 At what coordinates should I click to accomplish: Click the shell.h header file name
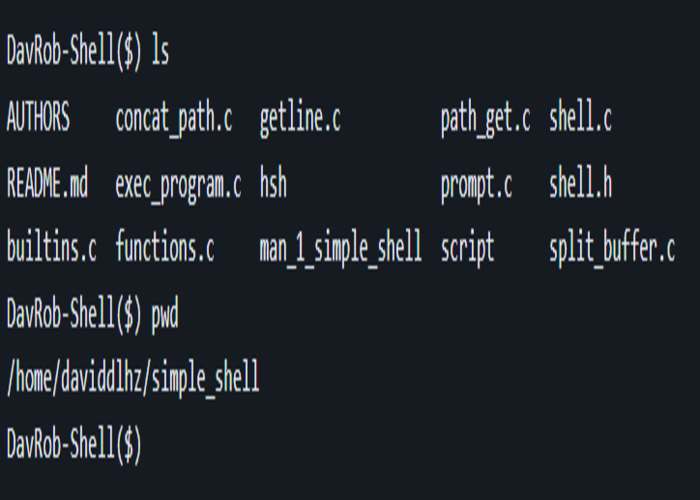coord(580,184)
